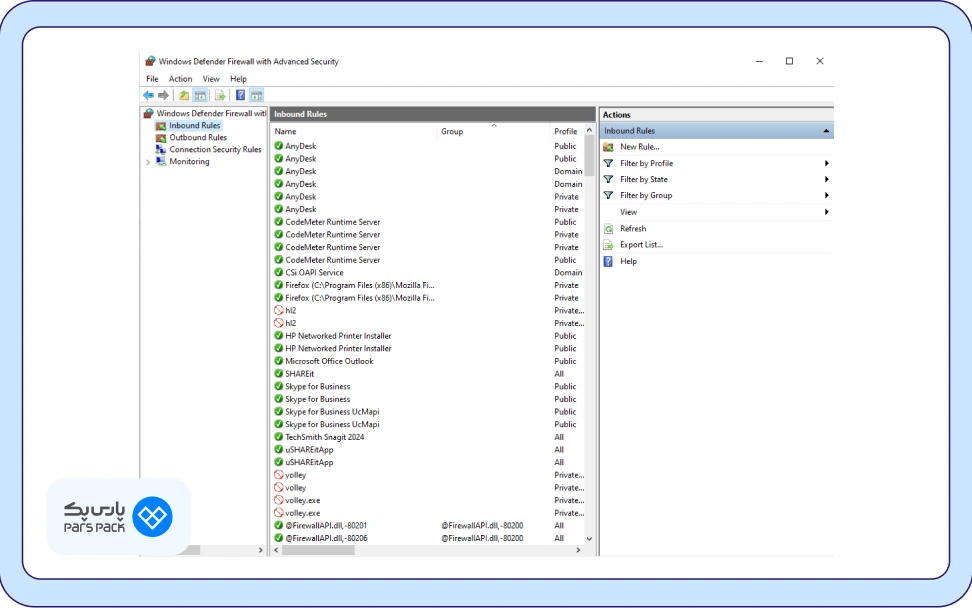
Task: Click the Export List toolbar icon
Action: click(220, 95)
